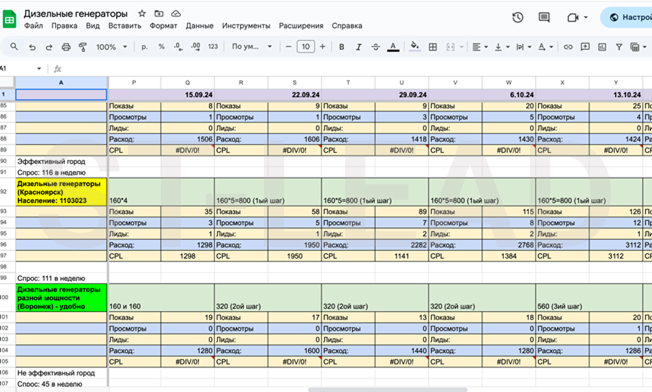Viewport: 652px width, 392px height.
Task: Open text color picker
Action: pos(393,47)
